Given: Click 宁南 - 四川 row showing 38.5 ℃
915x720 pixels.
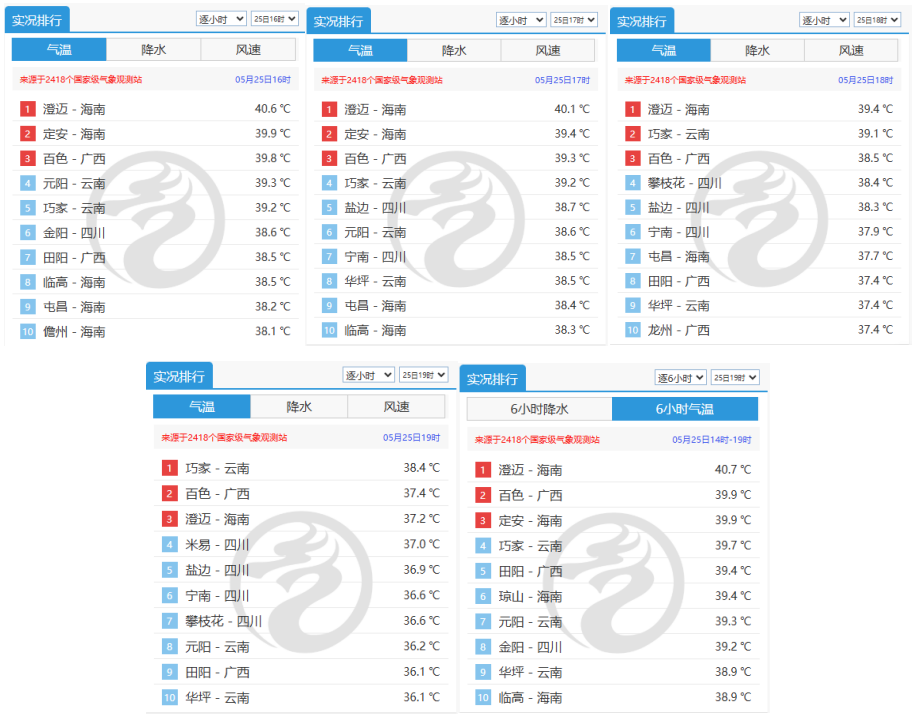Looking at the screenshot, I should coord(456,257).
